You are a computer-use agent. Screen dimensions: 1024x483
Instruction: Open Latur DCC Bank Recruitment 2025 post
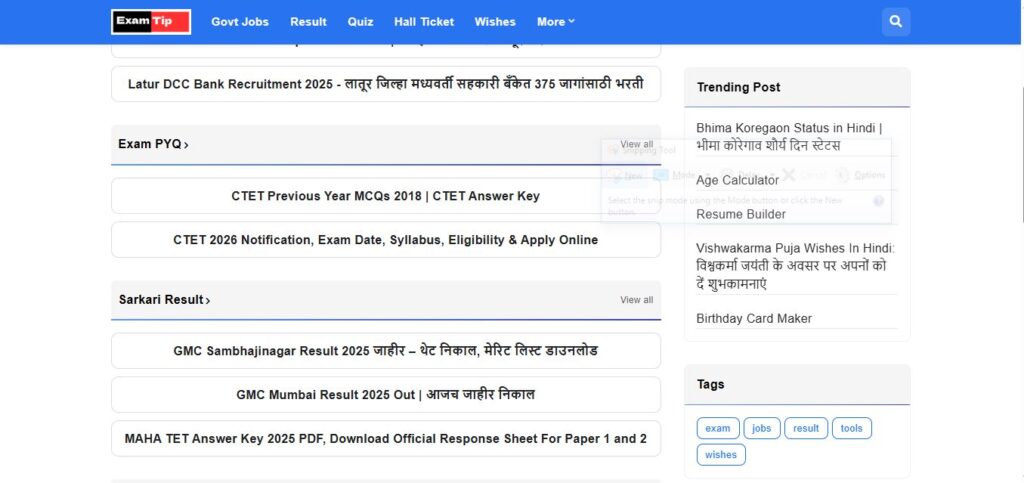tap(385, 84)
